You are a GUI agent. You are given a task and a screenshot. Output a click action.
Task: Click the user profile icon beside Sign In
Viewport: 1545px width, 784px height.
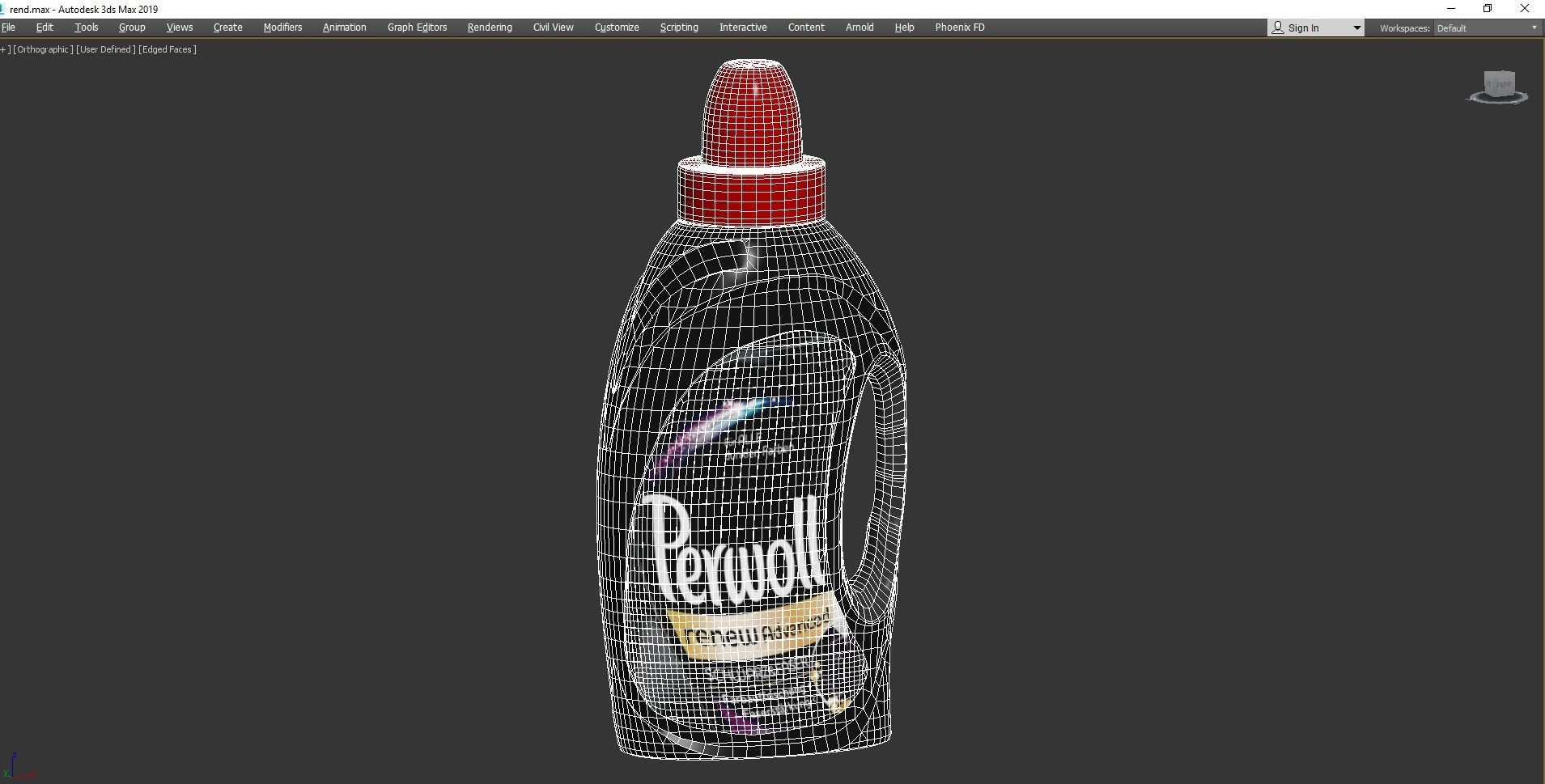[1278, 28]
